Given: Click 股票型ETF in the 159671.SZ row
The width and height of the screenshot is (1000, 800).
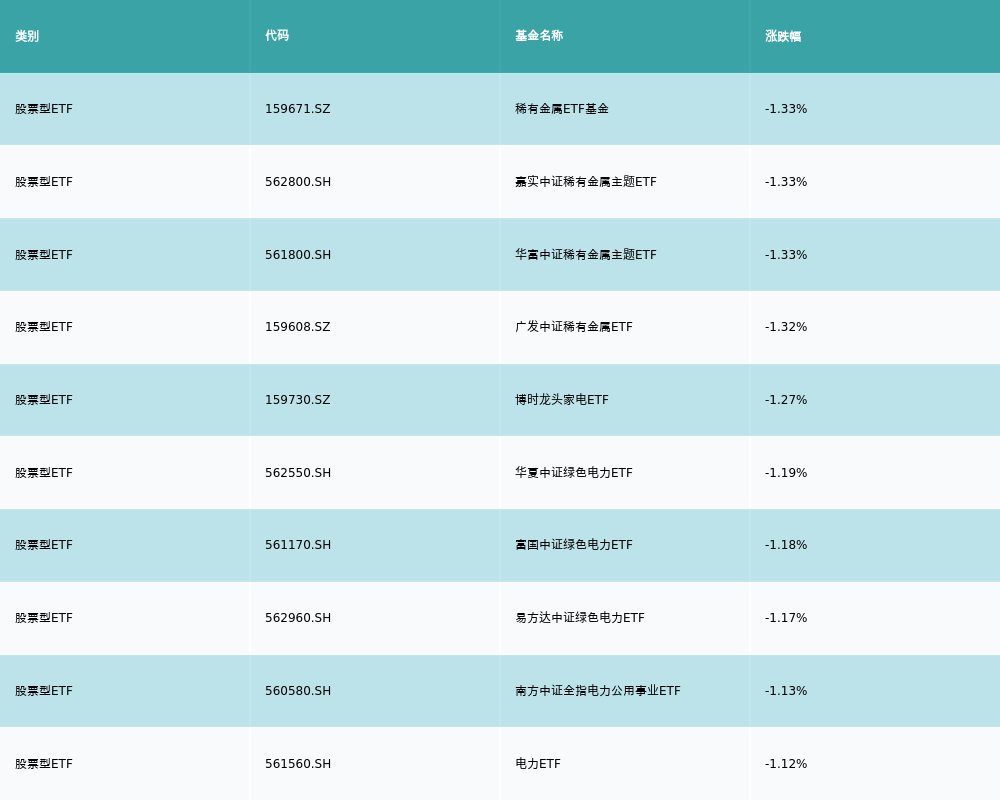Looking at the screenshot, I should click(44, 109).
